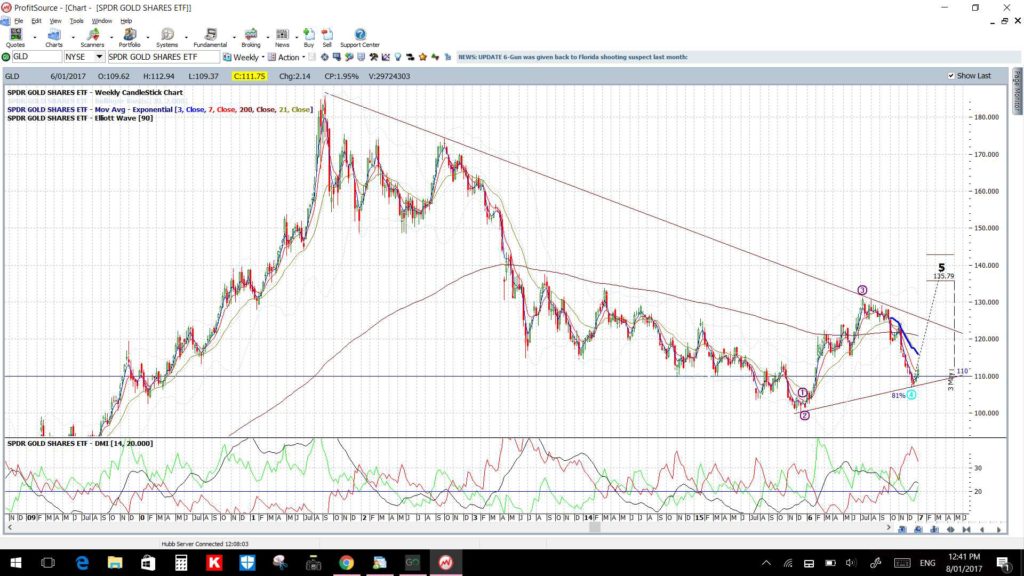This screenshot has width=1024, height=576.
Task: Open the Help menu
Action: click(x=126, y=21)
